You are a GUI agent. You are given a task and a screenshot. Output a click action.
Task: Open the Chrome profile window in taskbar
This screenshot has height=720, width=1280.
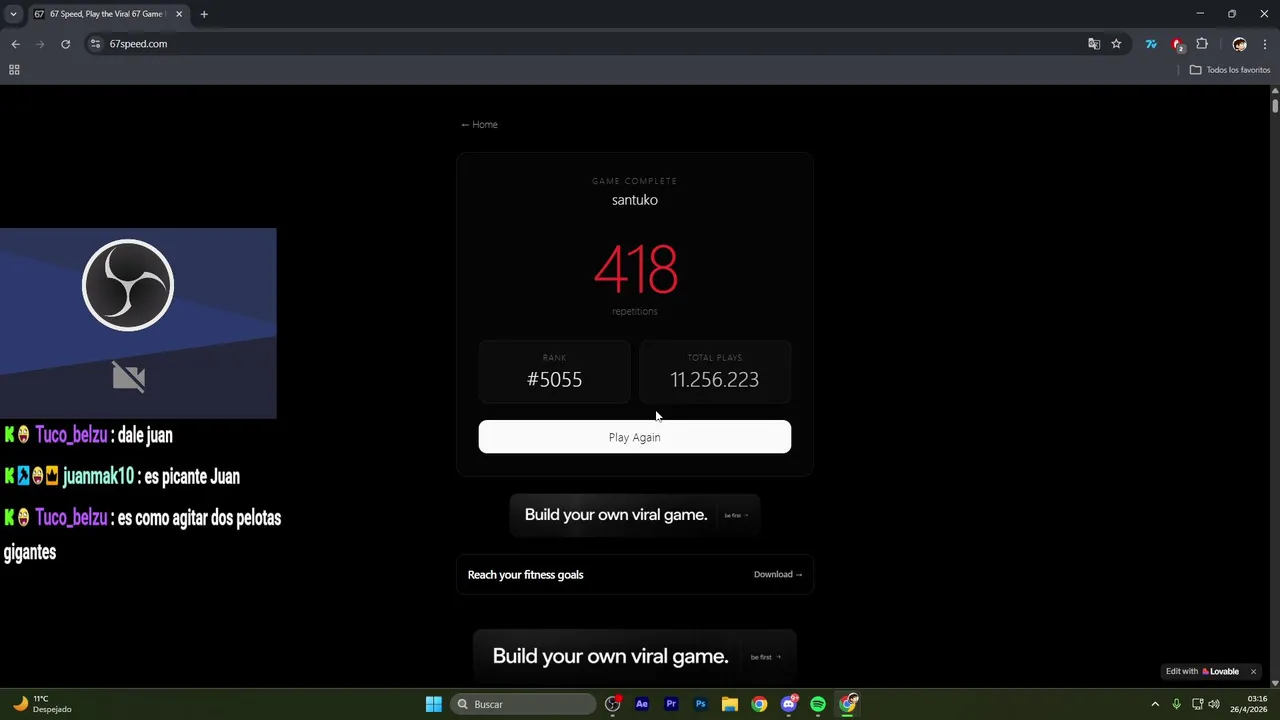848,704
